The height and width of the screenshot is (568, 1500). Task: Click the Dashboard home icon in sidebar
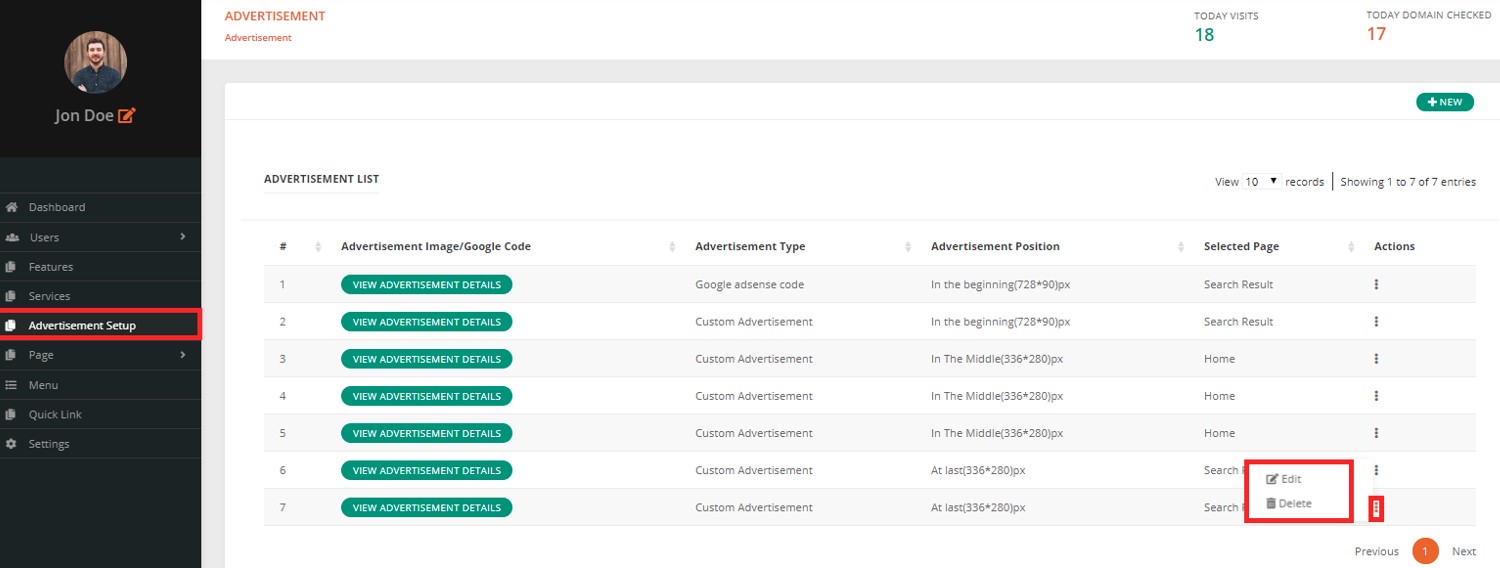click(12, 208)
